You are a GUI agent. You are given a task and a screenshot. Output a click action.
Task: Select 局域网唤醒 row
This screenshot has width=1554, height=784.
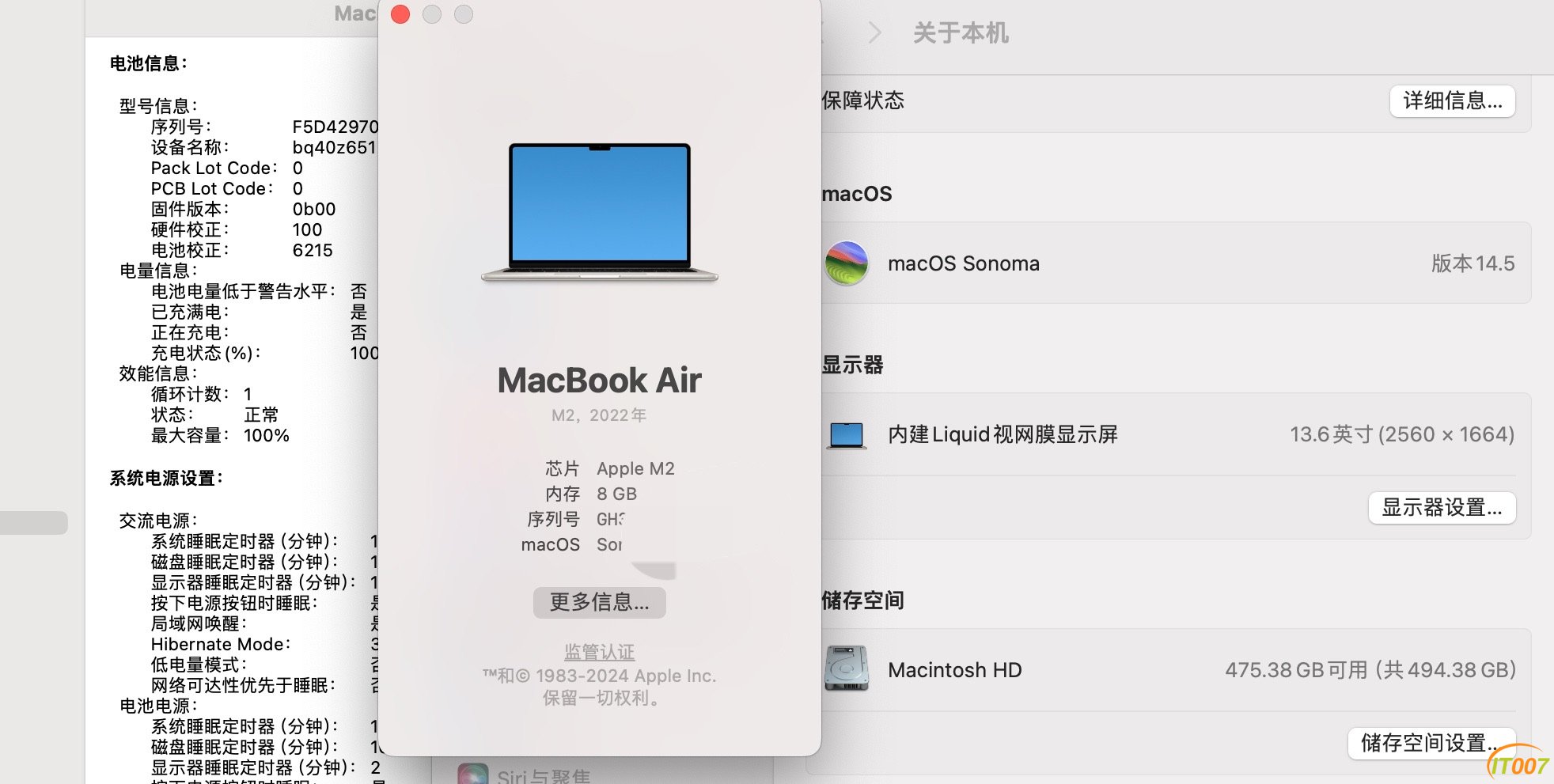[265, 623]
